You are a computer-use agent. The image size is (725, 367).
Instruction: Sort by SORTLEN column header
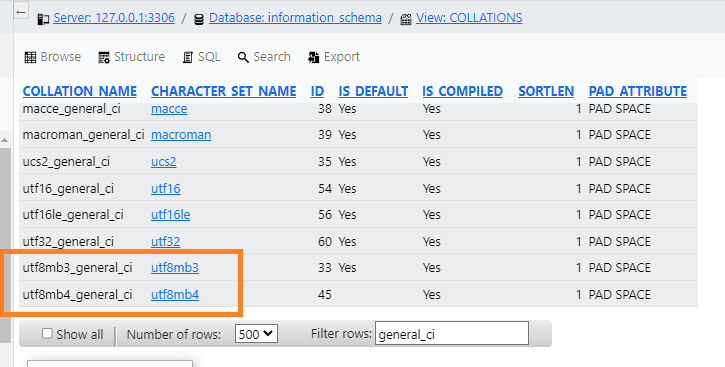(546, 92)
